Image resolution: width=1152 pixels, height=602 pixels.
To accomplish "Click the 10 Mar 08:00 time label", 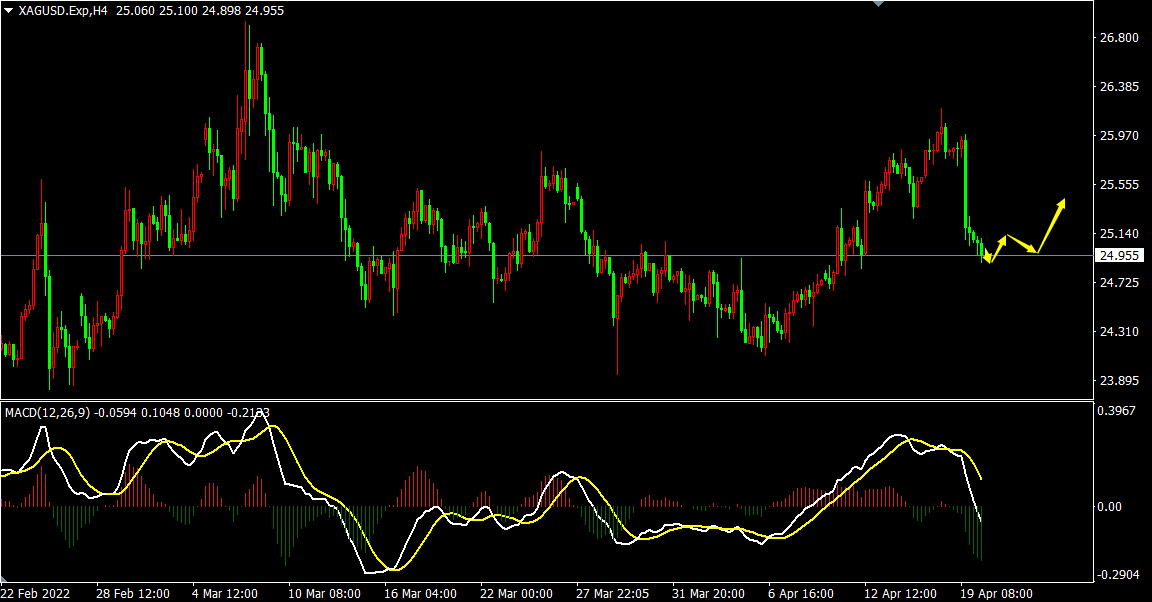I will click(324, 593).
